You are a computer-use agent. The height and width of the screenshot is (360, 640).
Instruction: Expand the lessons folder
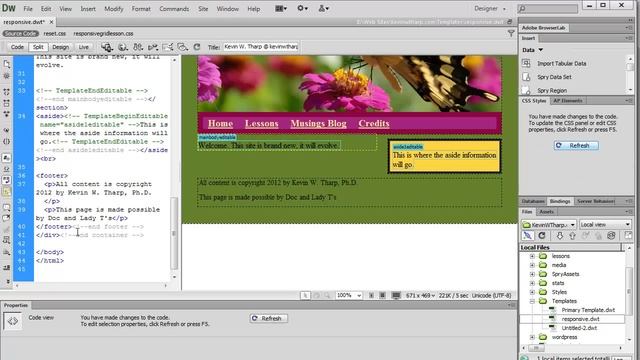pos(532,256)
